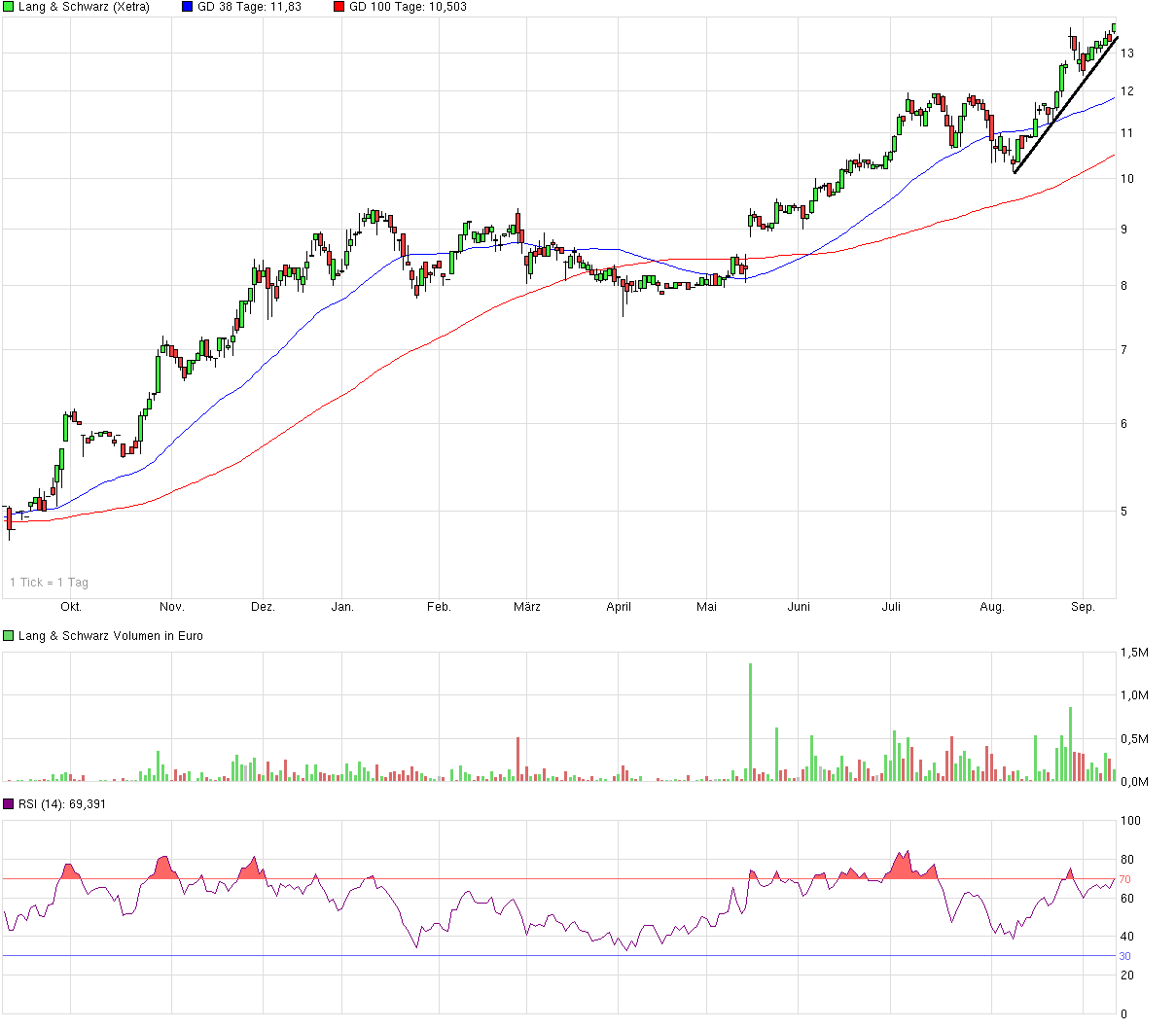Click RSI axis value 20
Image resolution: width=1176 pixels, height=1029 pixels.
[x=1127, y=976]
